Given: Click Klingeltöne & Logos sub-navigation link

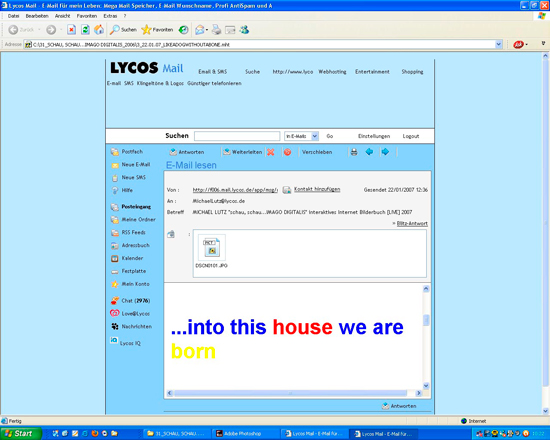Looking at the screenshot, I should tap(160, 83).
